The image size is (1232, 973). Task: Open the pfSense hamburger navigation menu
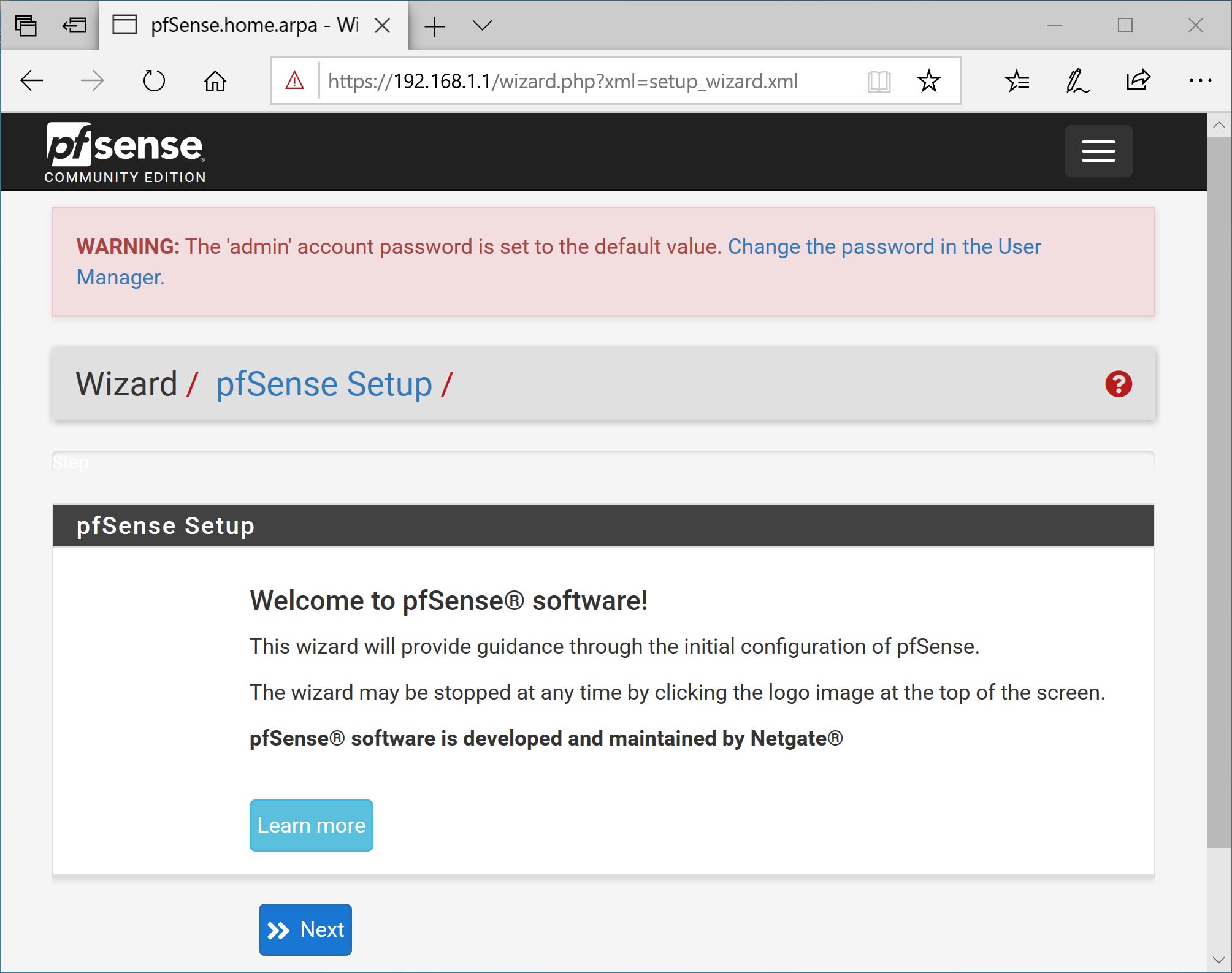1098,151
